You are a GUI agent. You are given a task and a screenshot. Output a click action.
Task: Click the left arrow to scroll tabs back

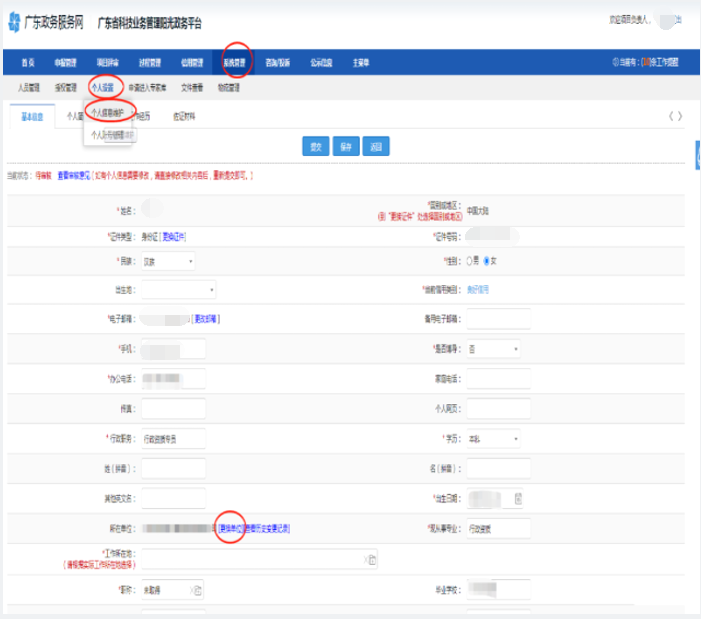click(671, 116)
